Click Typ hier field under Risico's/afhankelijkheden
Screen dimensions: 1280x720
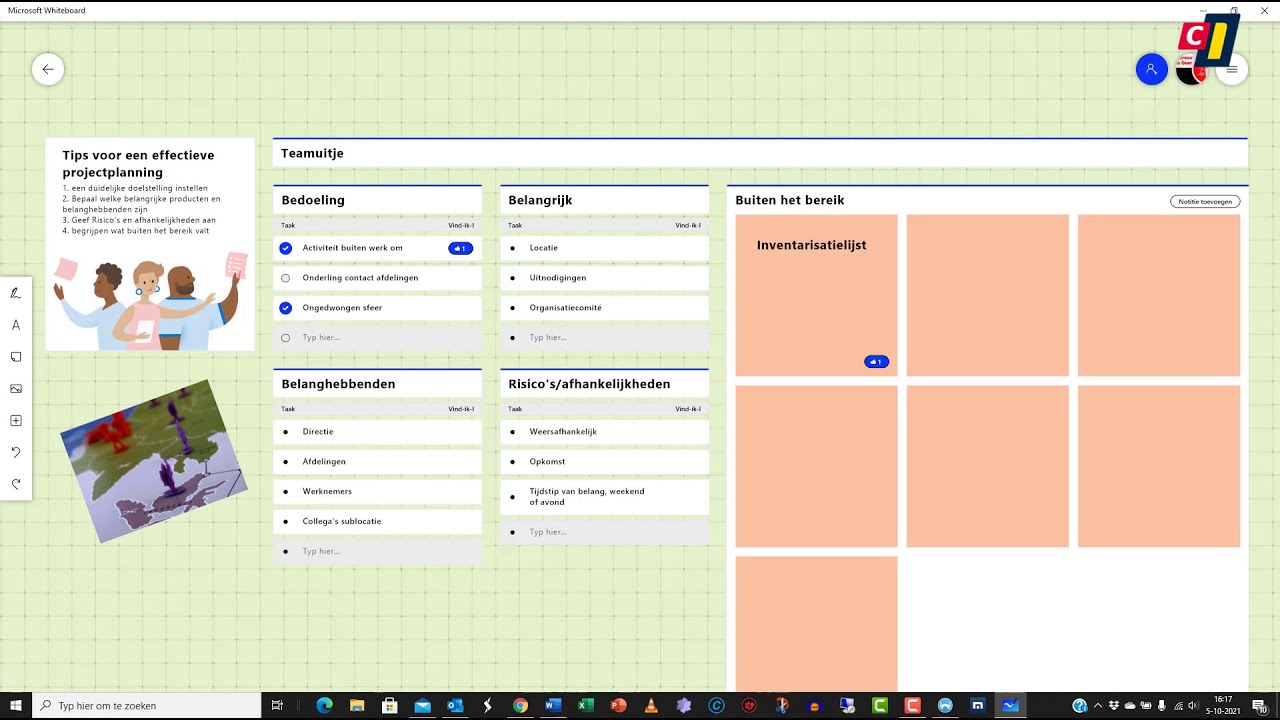pos(604,532)
